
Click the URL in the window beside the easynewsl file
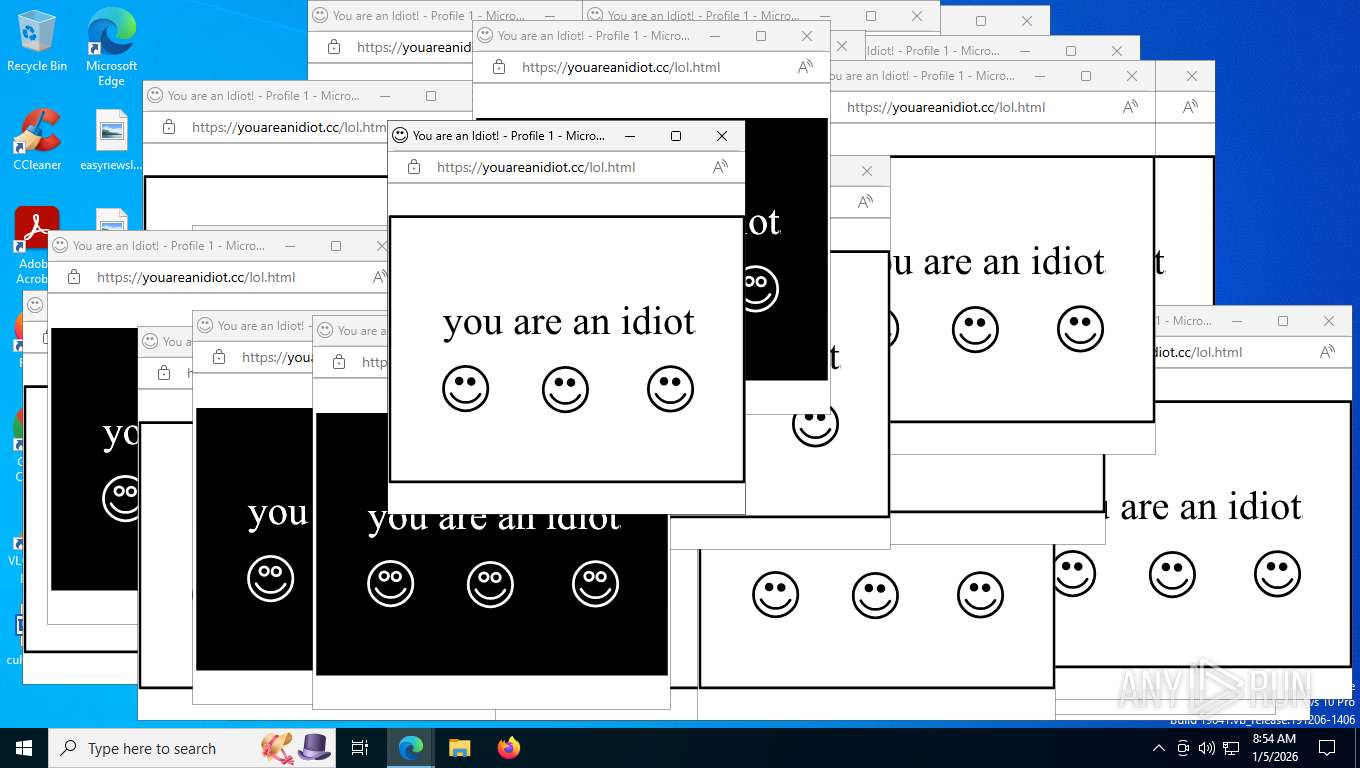point(289,127)
